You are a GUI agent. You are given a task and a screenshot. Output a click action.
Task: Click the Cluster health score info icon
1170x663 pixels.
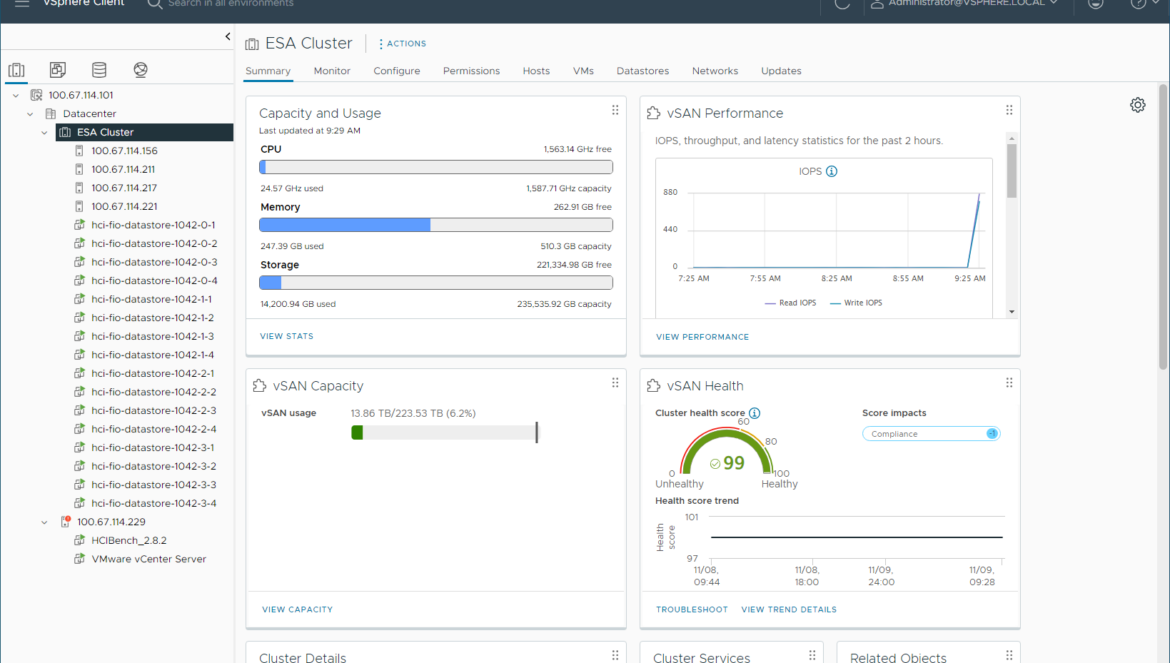coord(754,413)
